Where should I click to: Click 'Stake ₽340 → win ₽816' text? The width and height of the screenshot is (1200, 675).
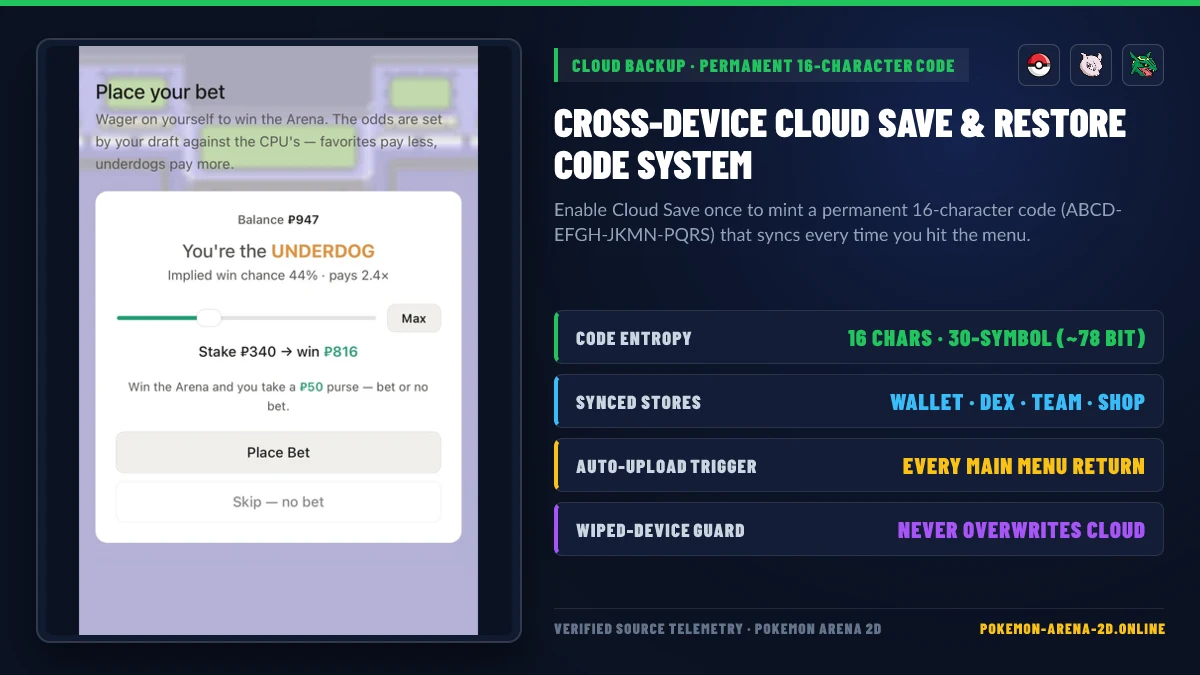coord(278,351)
